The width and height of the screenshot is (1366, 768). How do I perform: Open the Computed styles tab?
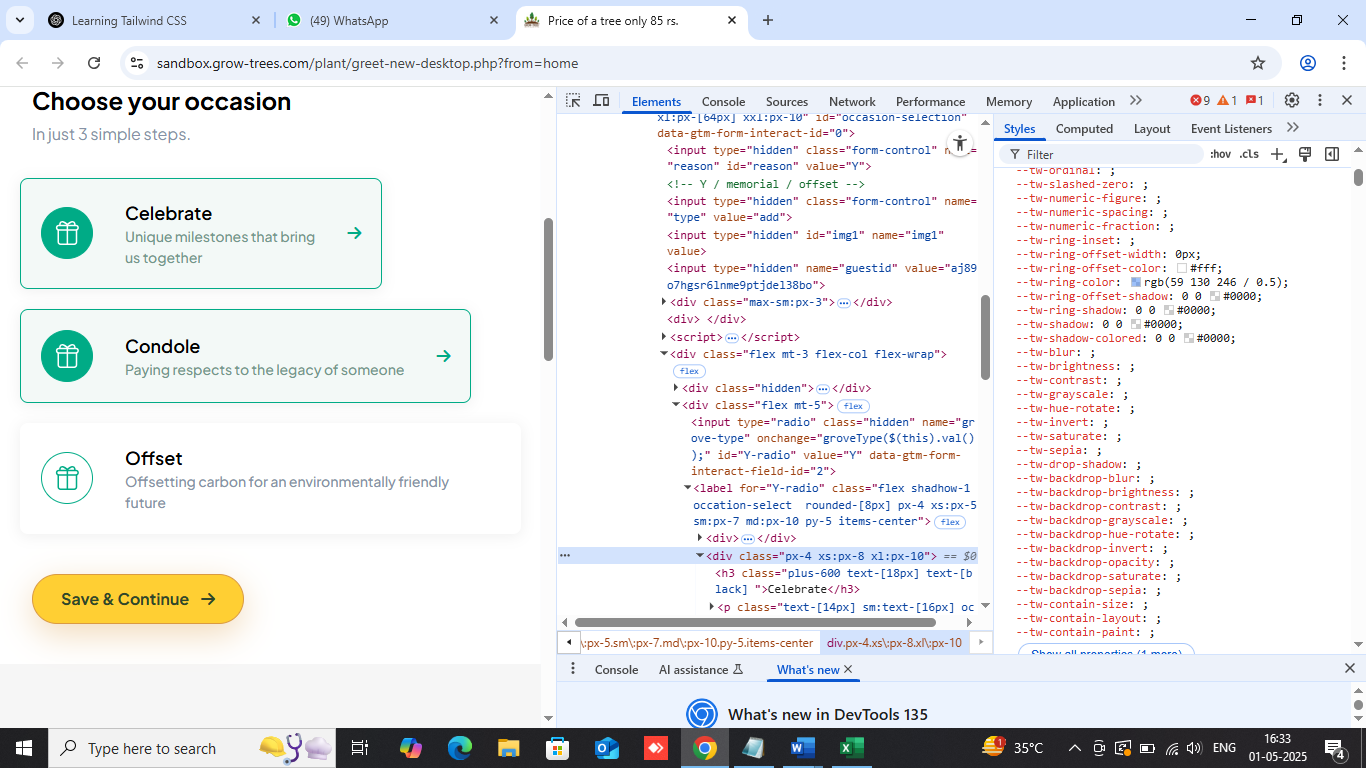[x=1084, y=129]
